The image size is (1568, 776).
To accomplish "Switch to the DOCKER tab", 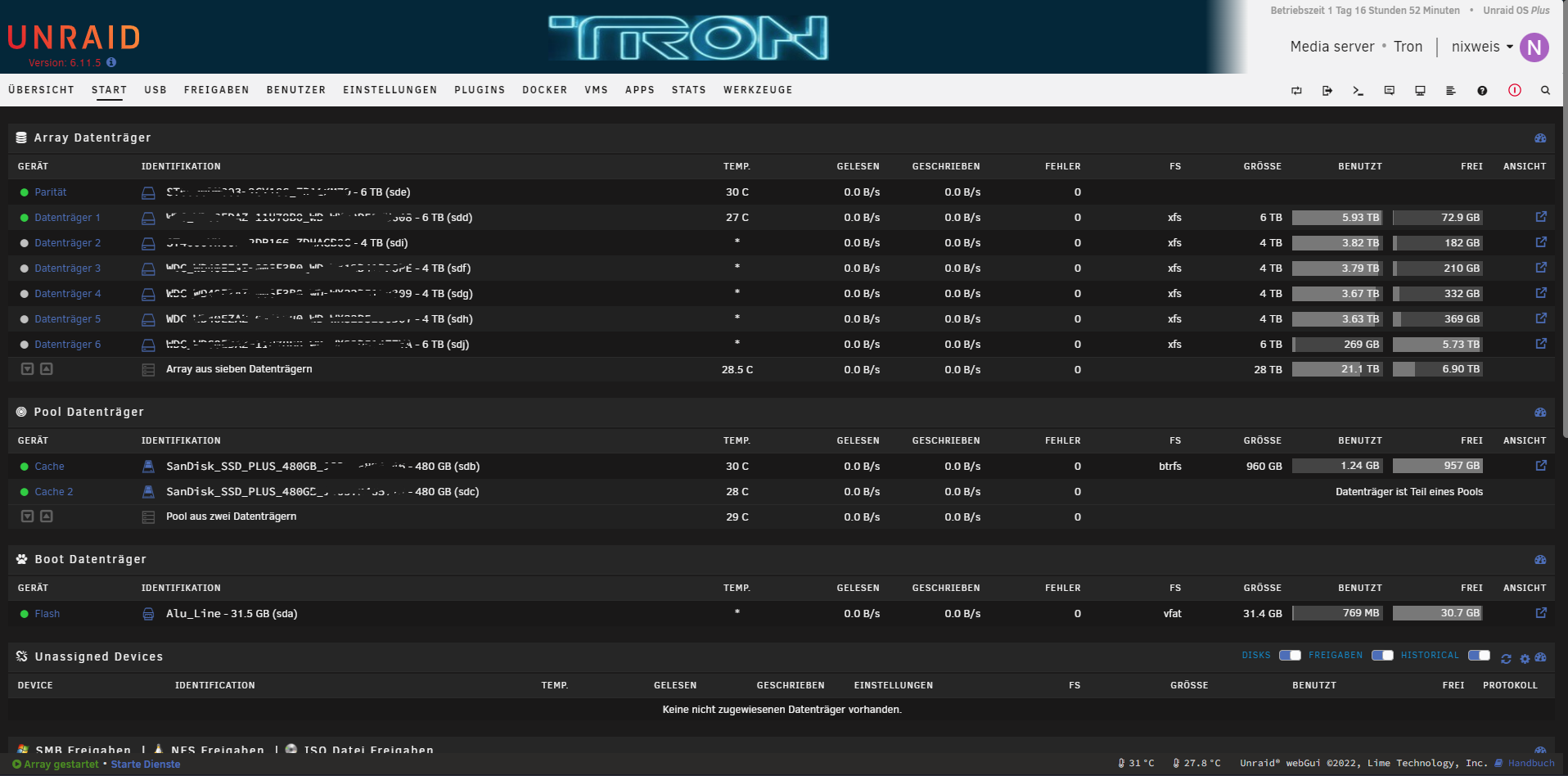I will tap(545, 90).
